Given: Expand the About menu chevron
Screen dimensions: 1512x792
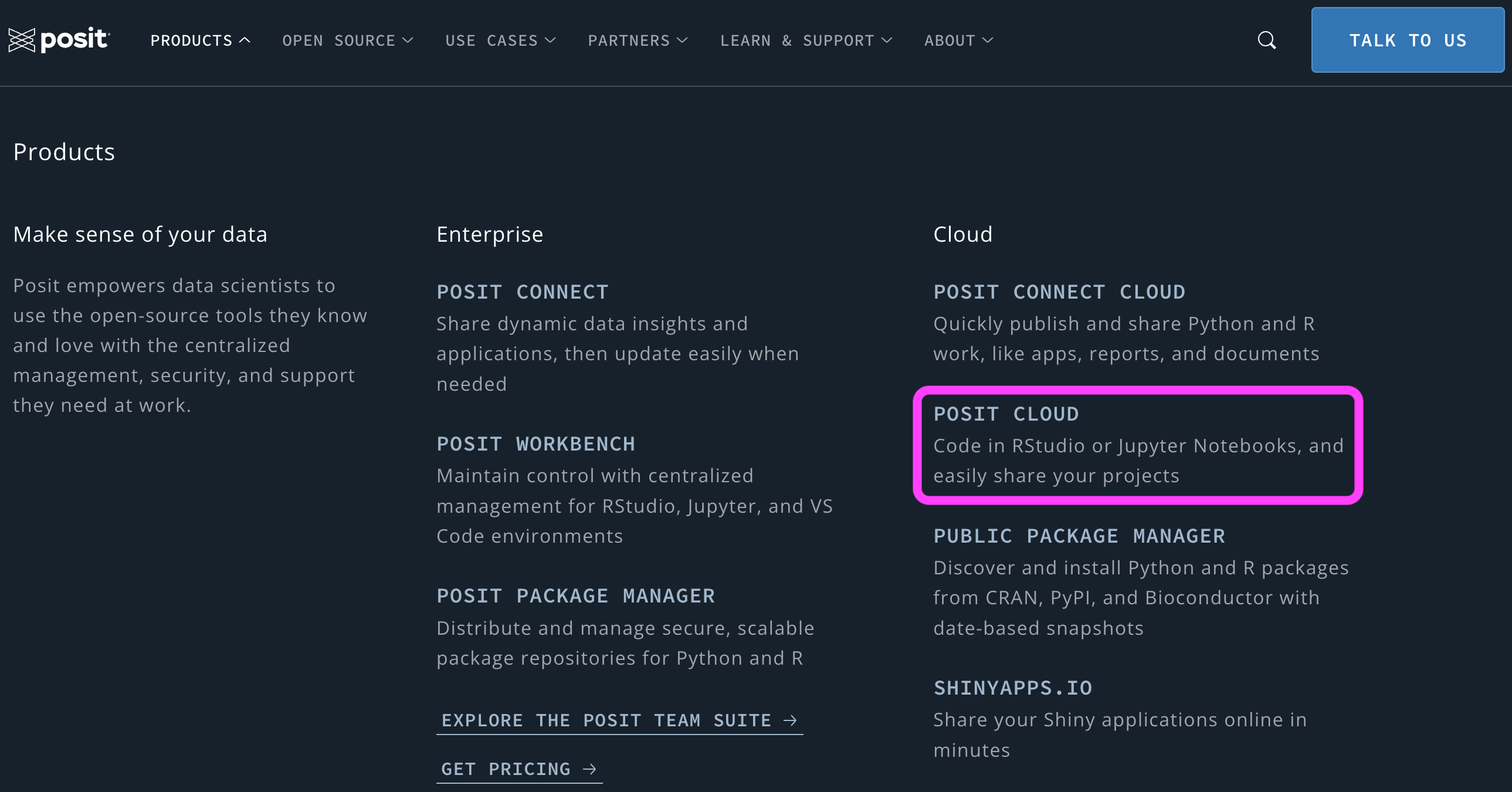Looking at the screenshot, I should (x=988, y=40).
